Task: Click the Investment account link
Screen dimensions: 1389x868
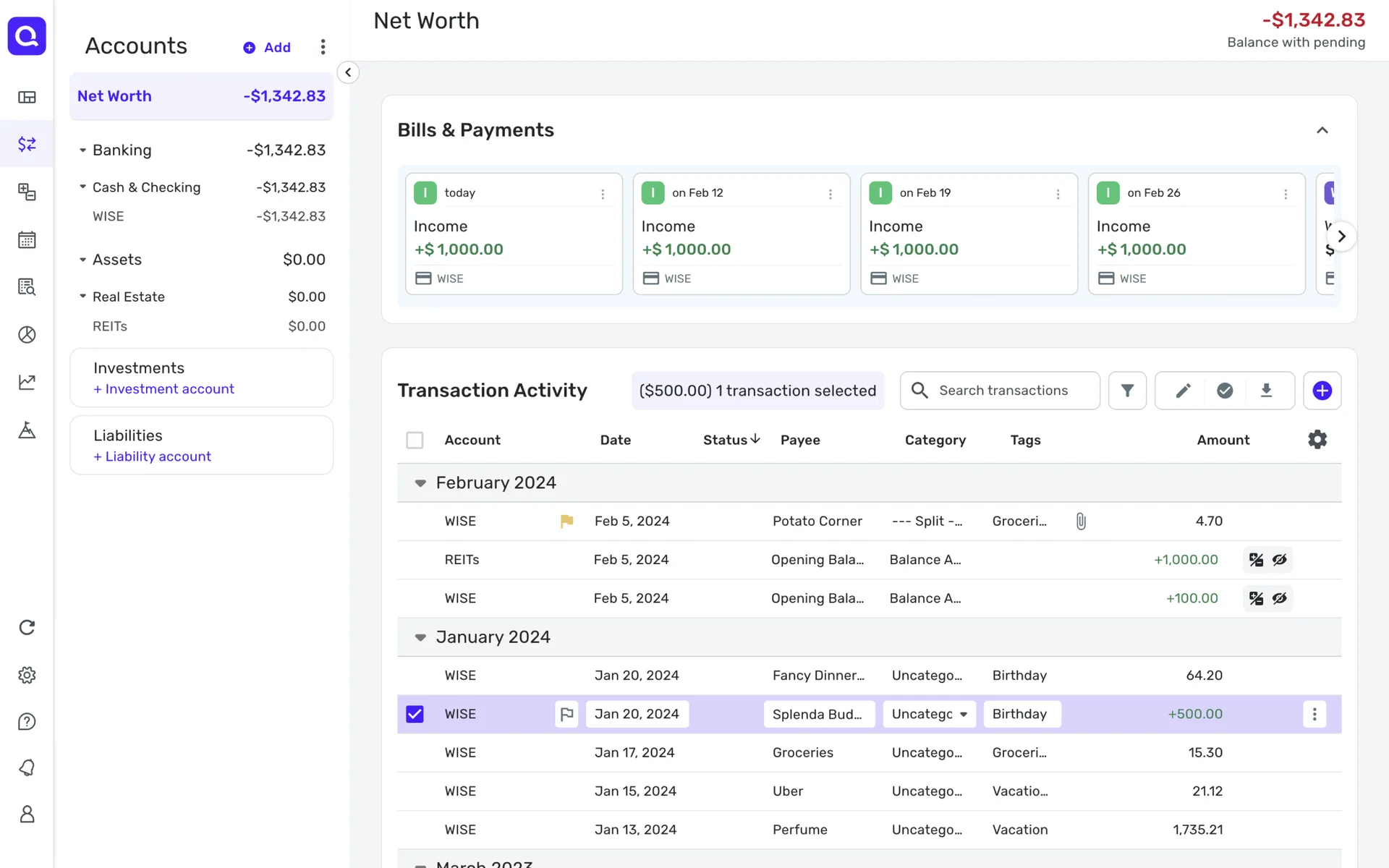Action: coord(163,389)
